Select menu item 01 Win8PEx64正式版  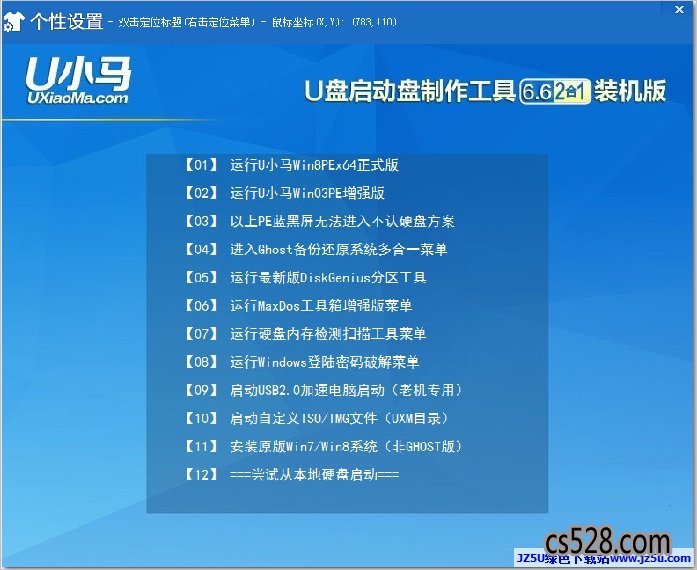pos(292,165)
